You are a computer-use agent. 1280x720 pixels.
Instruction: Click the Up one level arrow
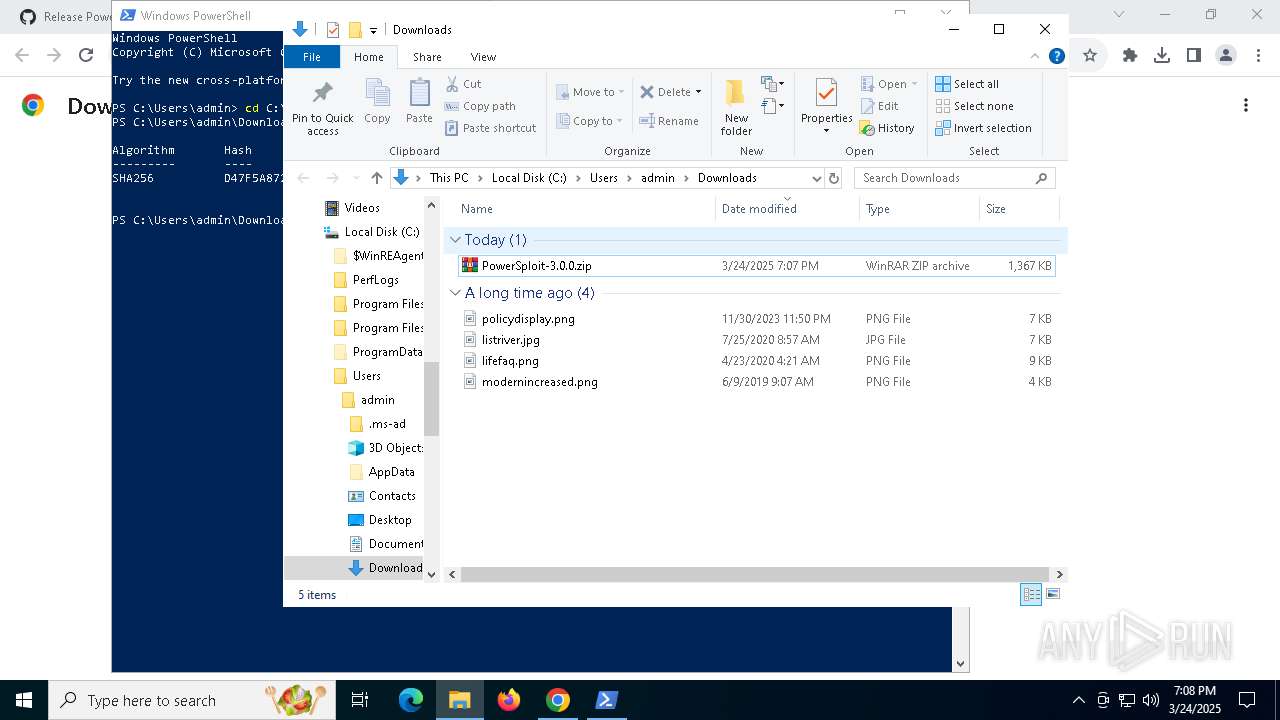pyautogui.click(x=376, y=178)
